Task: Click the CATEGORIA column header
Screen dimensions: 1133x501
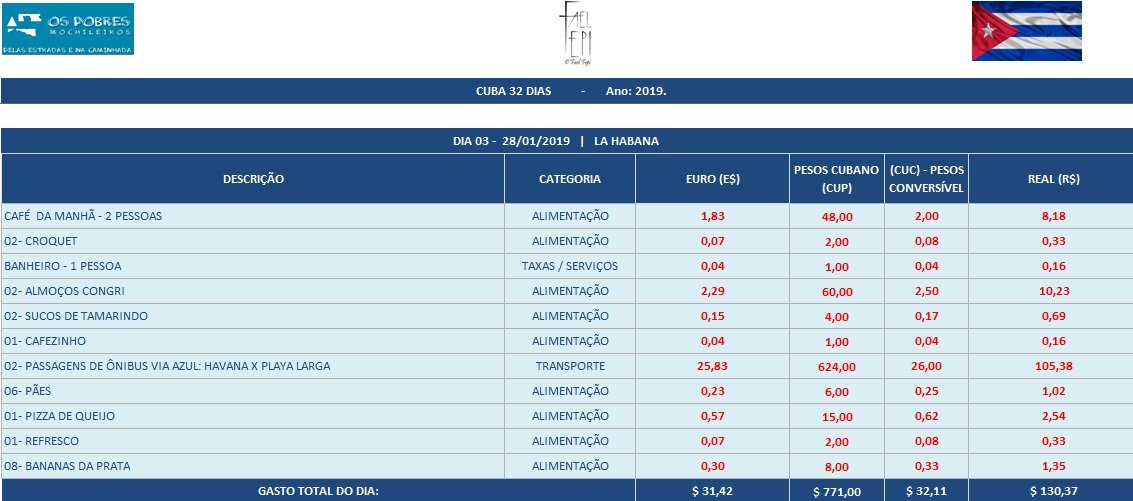Action: pos(570,179)
